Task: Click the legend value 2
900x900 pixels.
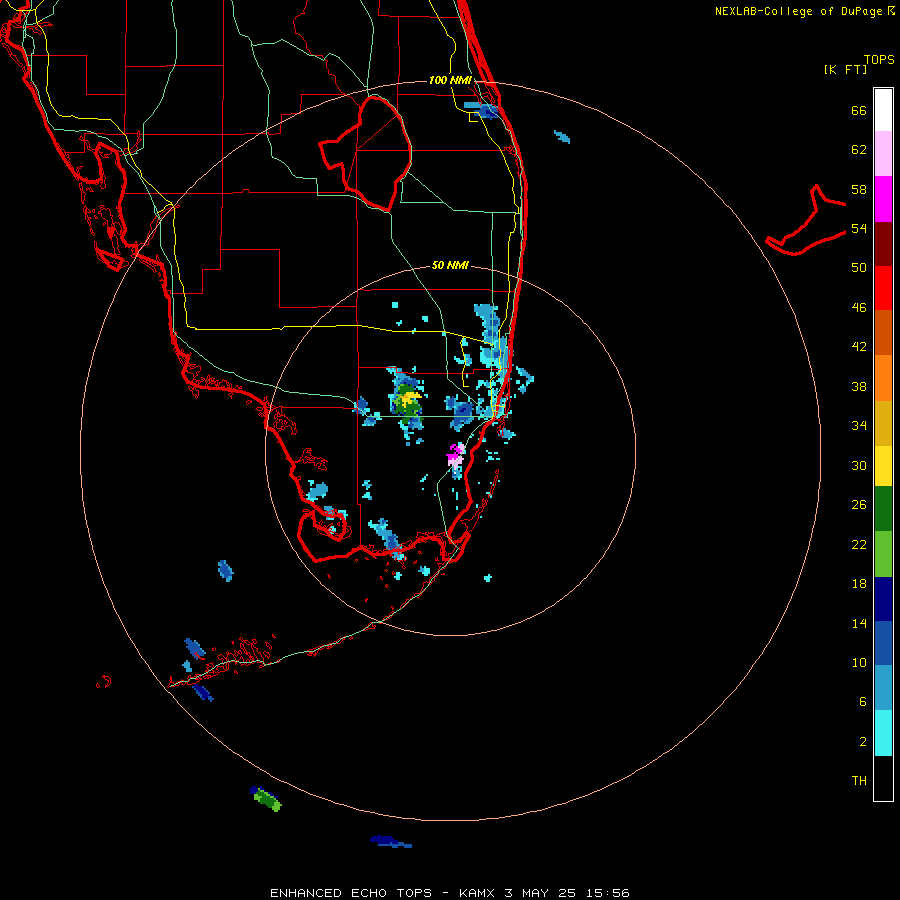Action: (x=863, y=742)
